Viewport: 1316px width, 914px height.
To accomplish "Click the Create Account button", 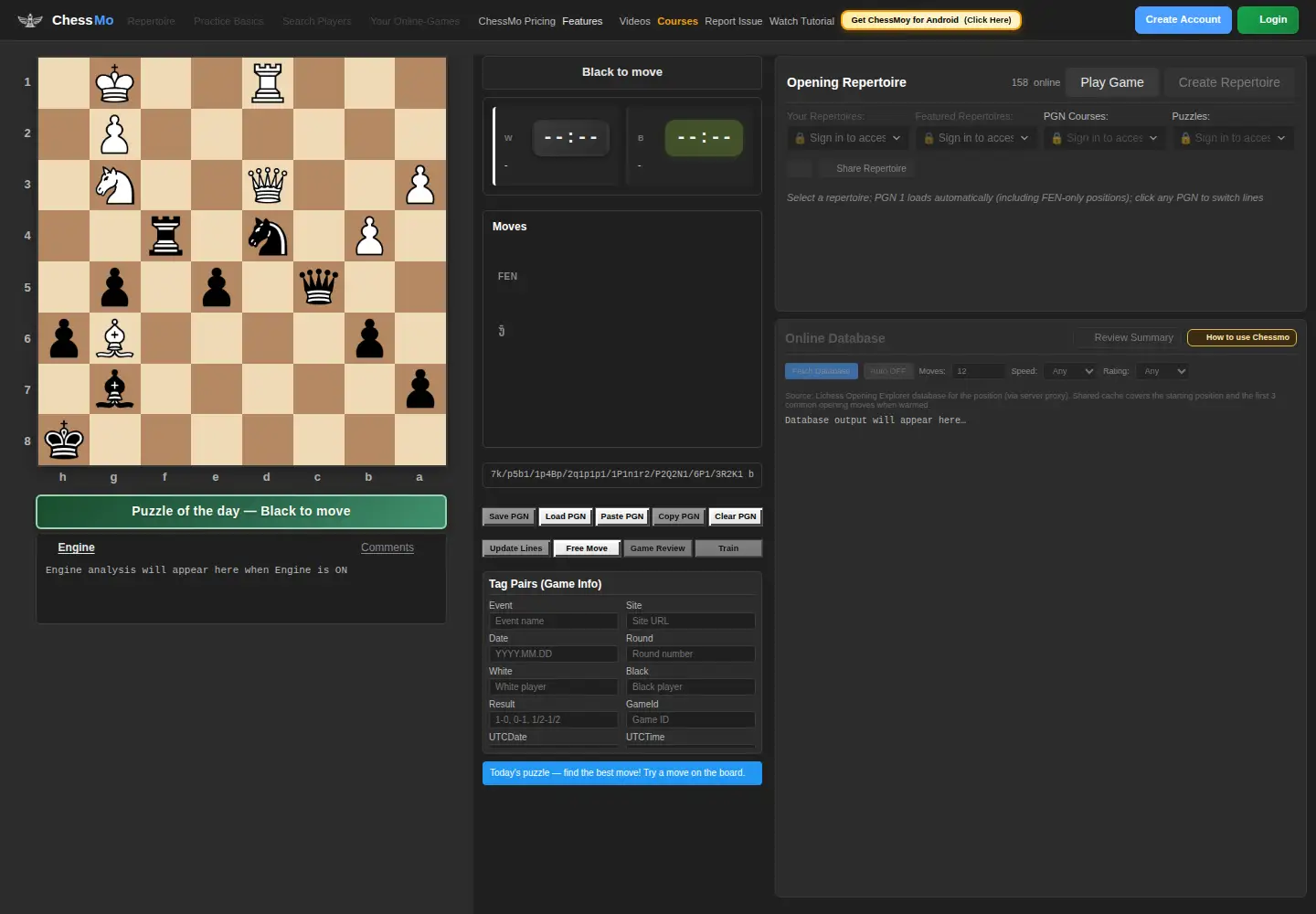I will point(1183,20).
